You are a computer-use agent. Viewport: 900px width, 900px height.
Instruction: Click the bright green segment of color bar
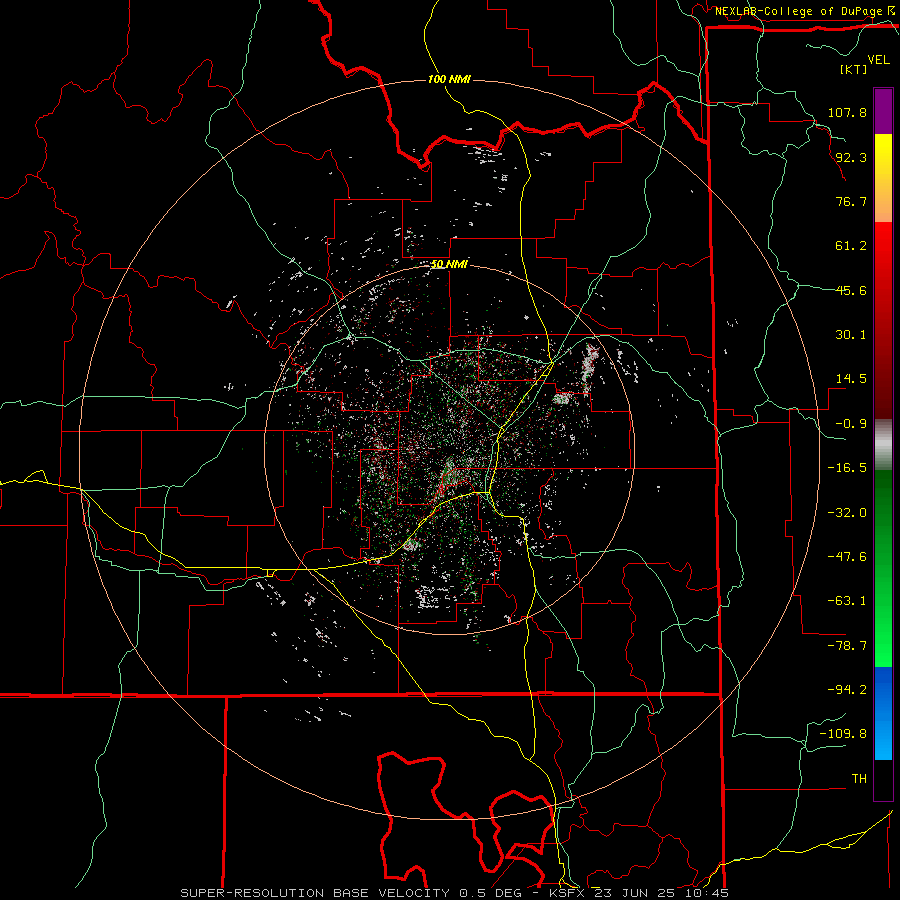883,568
